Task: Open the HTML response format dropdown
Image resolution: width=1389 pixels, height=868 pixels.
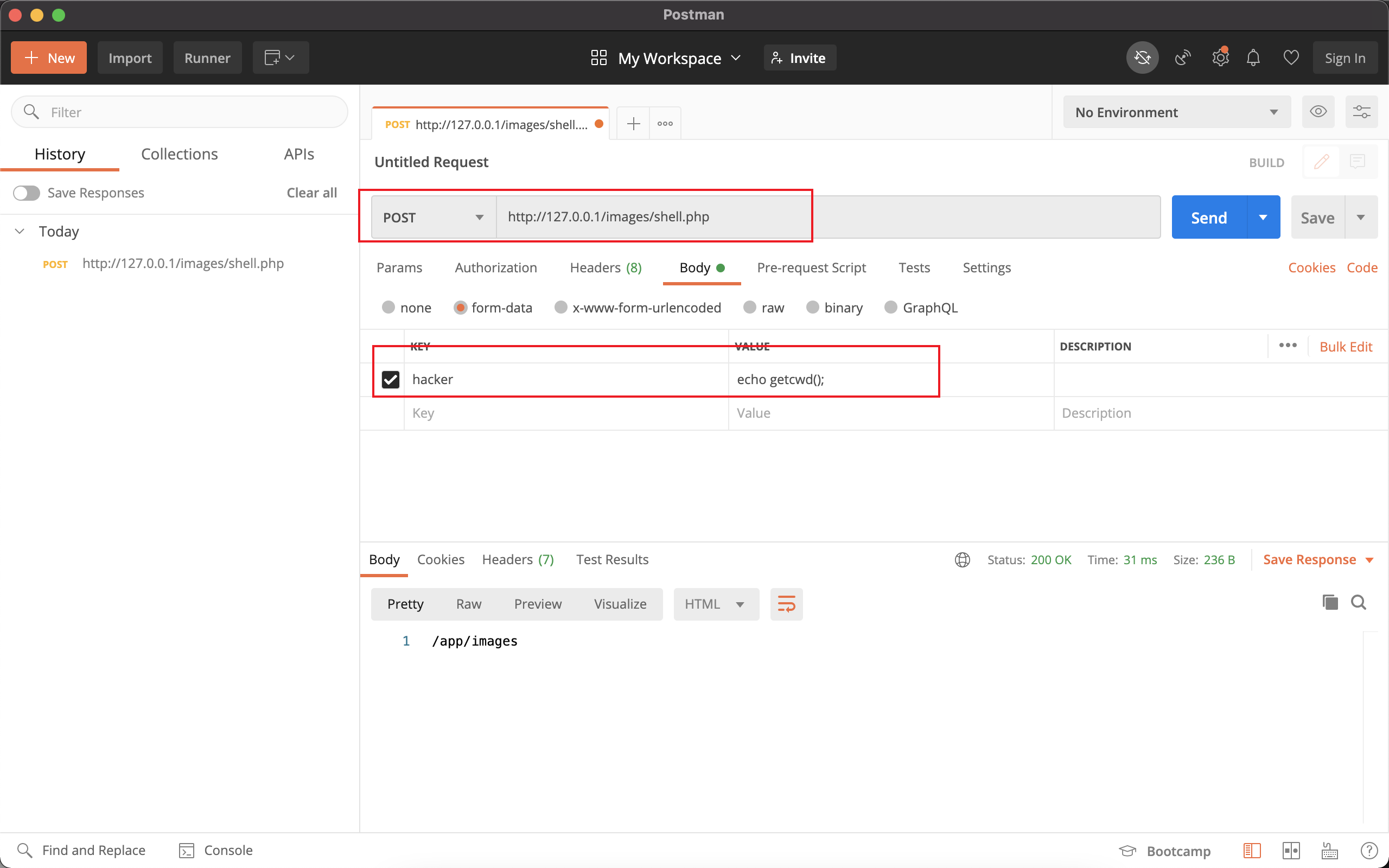Action: pos(716,604)
